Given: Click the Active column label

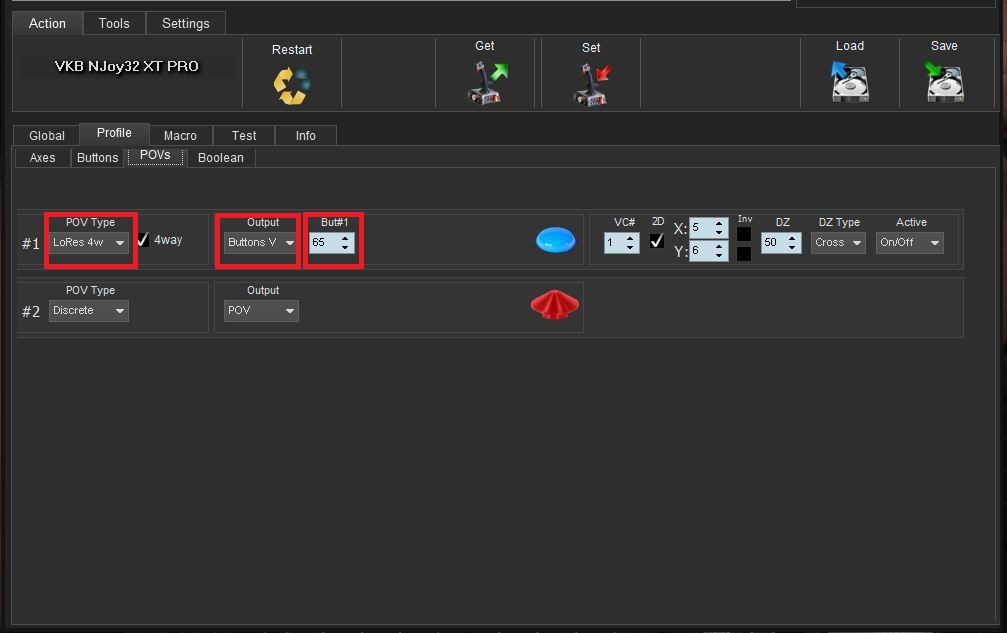Looking at the screenshot, I should [911, 222].
